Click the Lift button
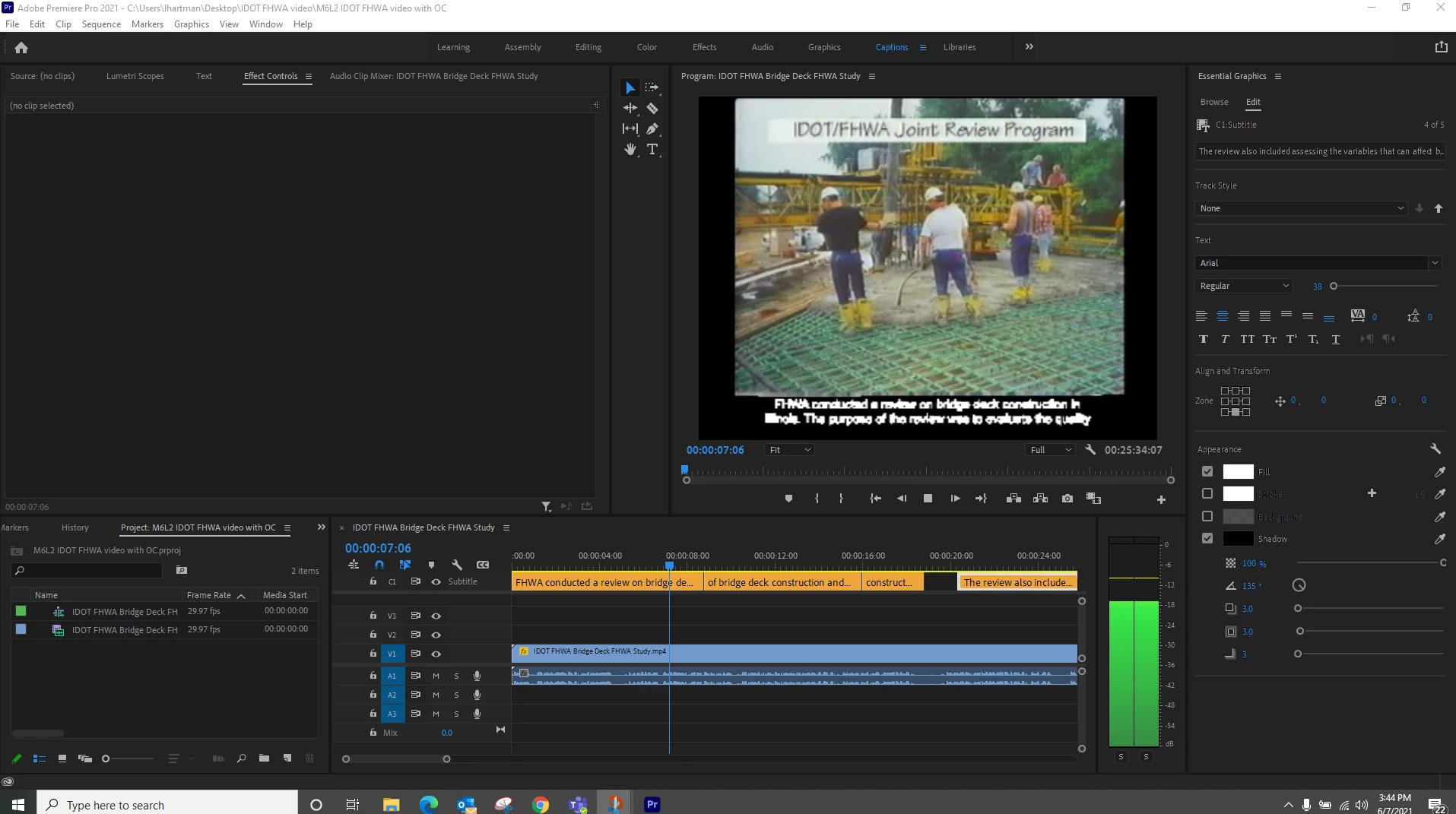This screenshot has width=1456, height=814. [1013, 499]
